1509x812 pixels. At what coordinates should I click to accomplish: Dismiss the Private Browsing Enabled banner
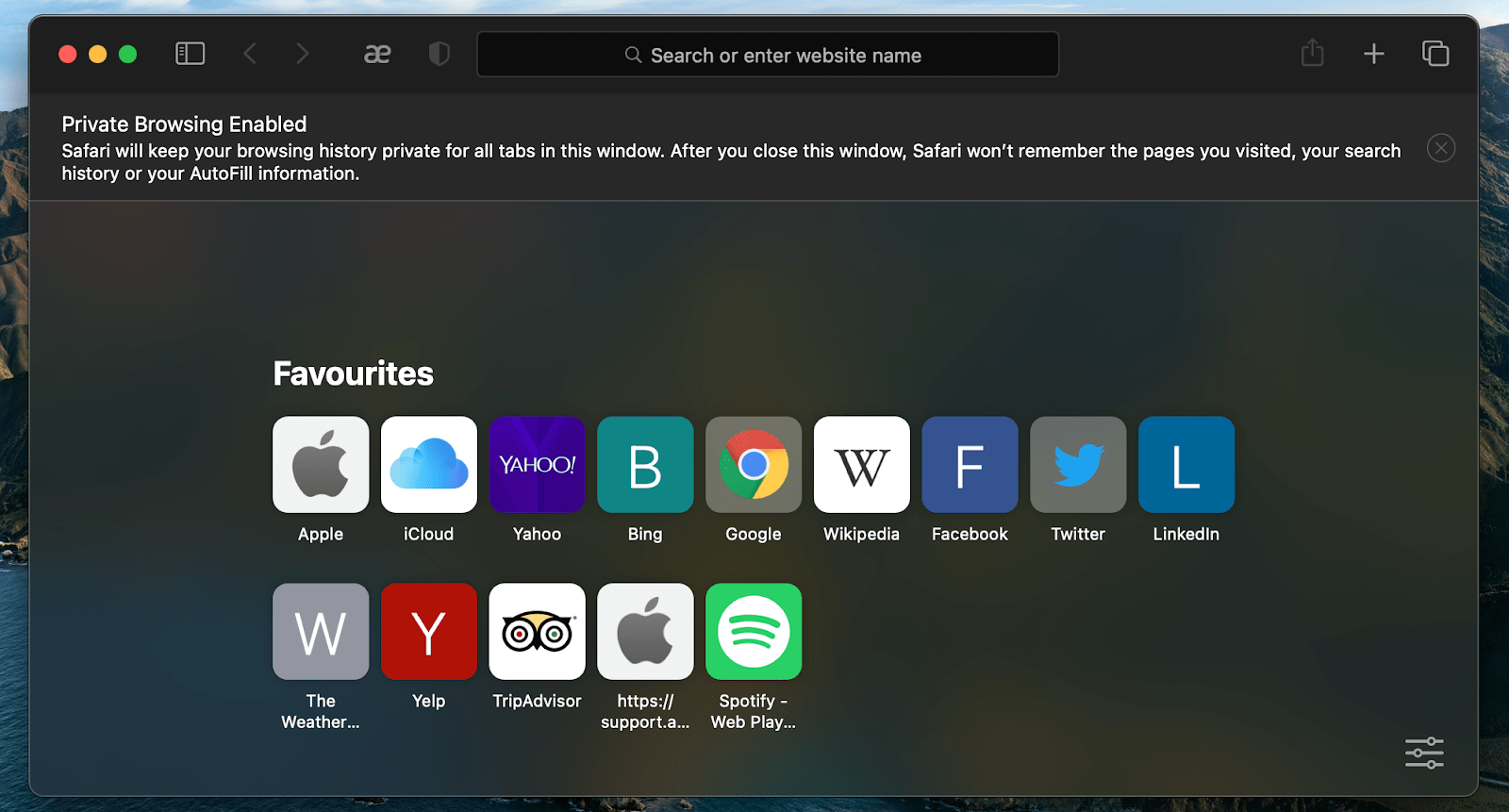click(1440, 148)
